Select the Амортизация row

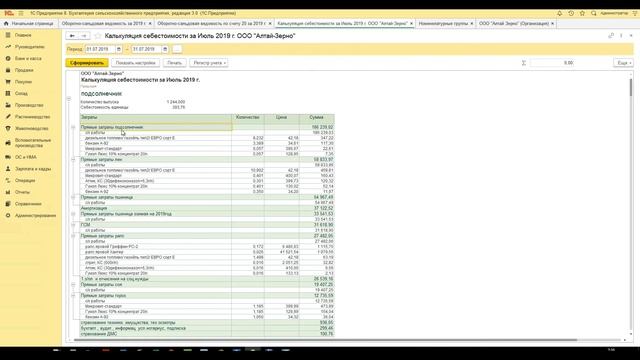coord(207,208)
